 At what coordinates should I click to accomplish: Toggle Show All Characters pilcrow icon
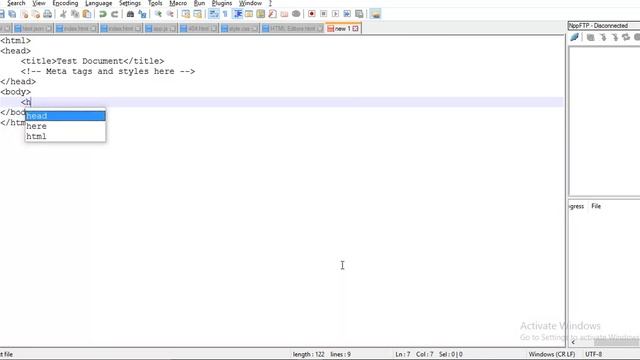point(225,14)
